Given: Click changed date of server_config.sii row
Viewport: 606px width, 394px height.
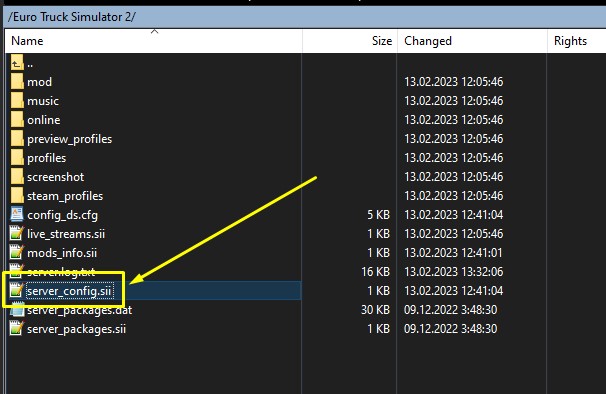Looking at the screenshot, I should tap(454, 290).
